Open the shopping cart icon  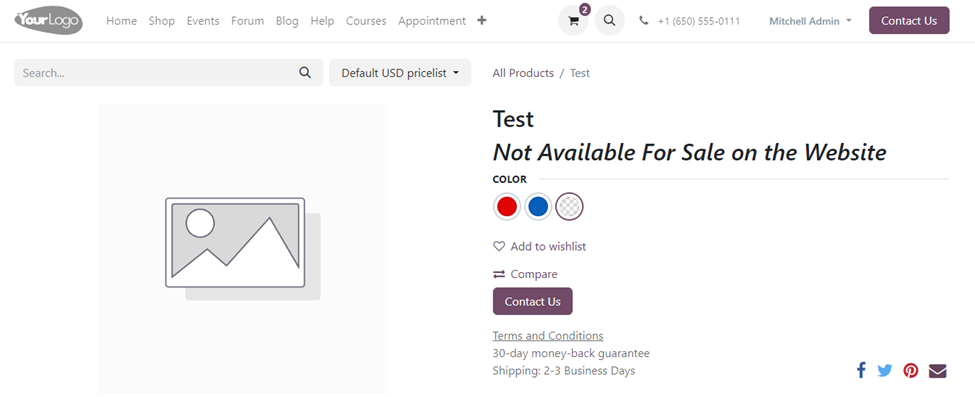[573, 21]
